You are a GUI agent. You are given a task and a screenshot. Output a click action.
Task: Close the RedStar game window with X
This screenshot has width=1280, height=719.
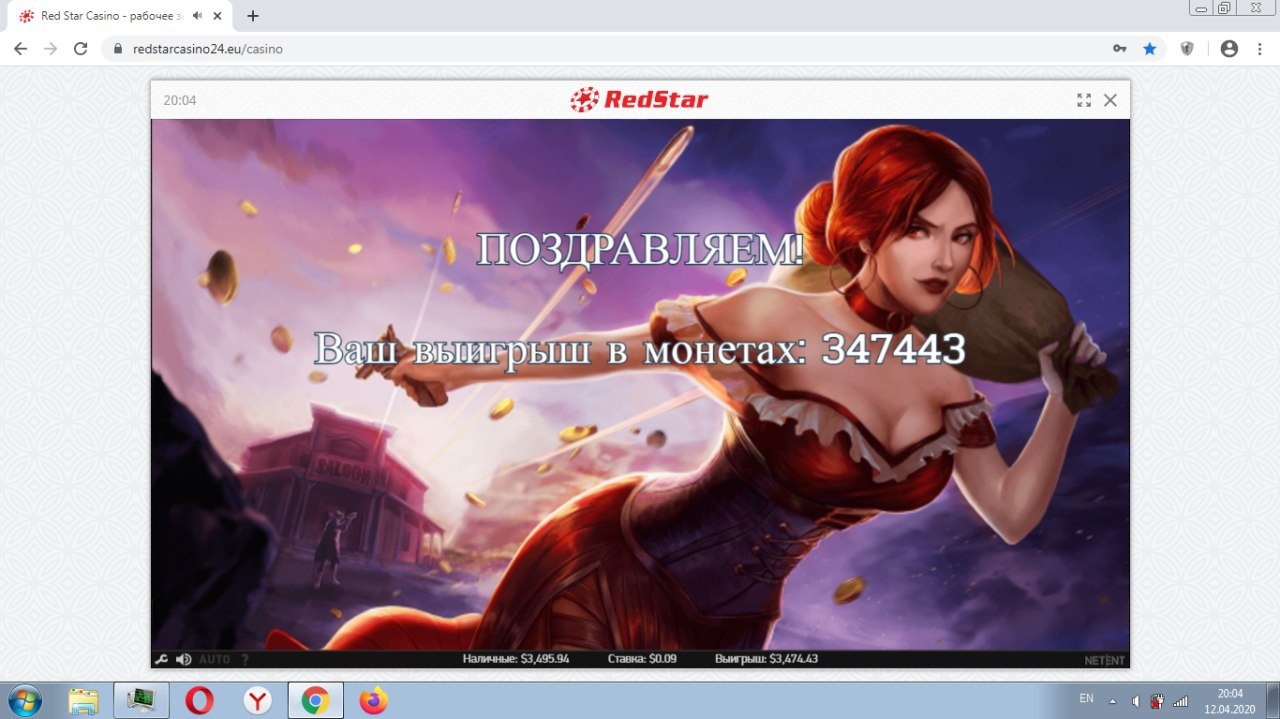[1110, 100]
